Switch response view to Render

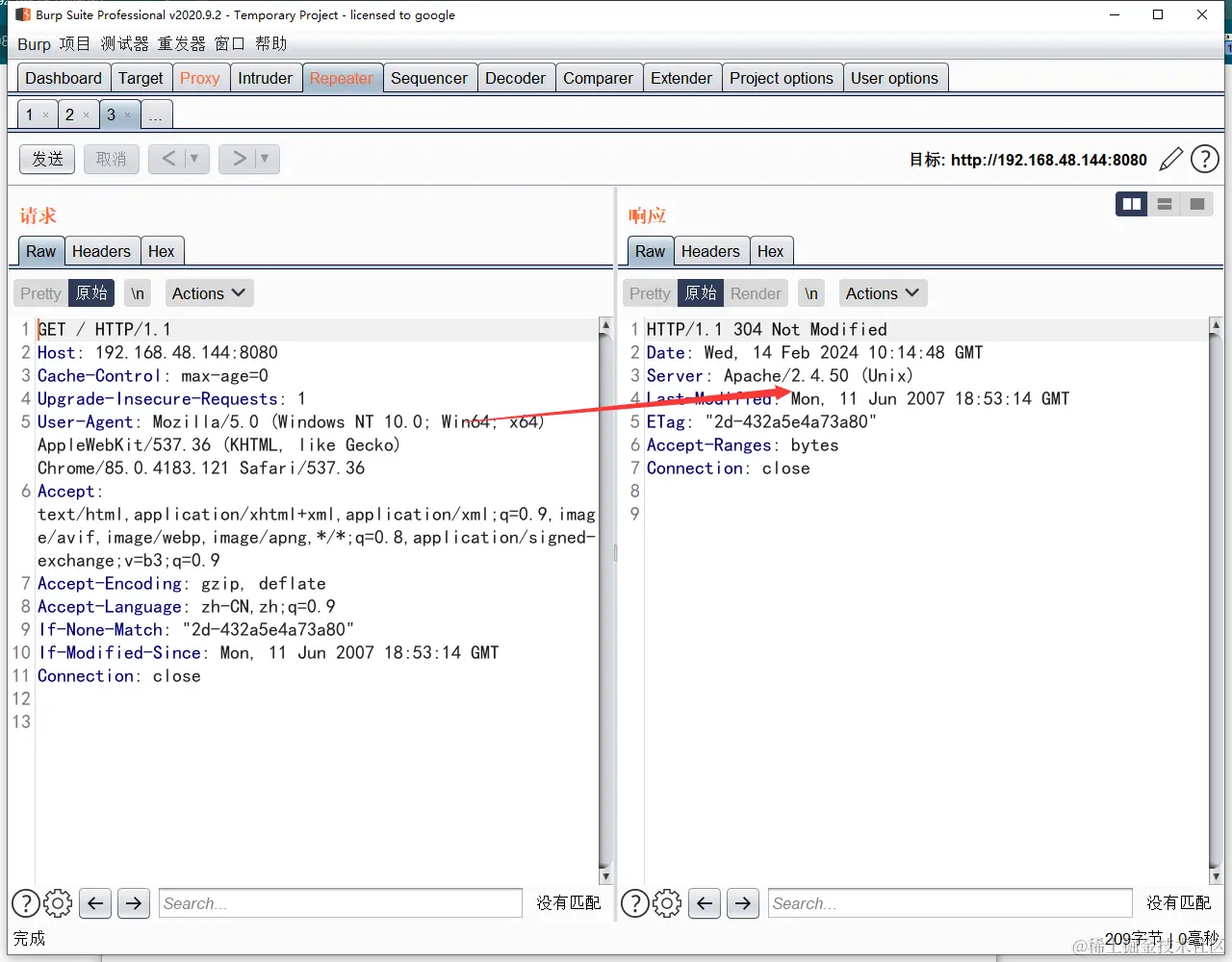click(x=756, y=293)
